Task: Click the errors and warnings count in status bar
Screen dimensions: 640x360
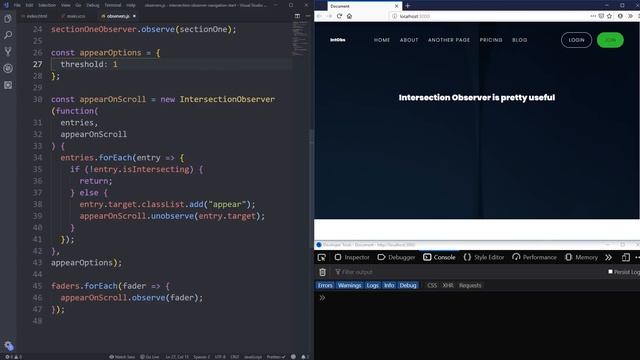Action: [x=13, y=357]
